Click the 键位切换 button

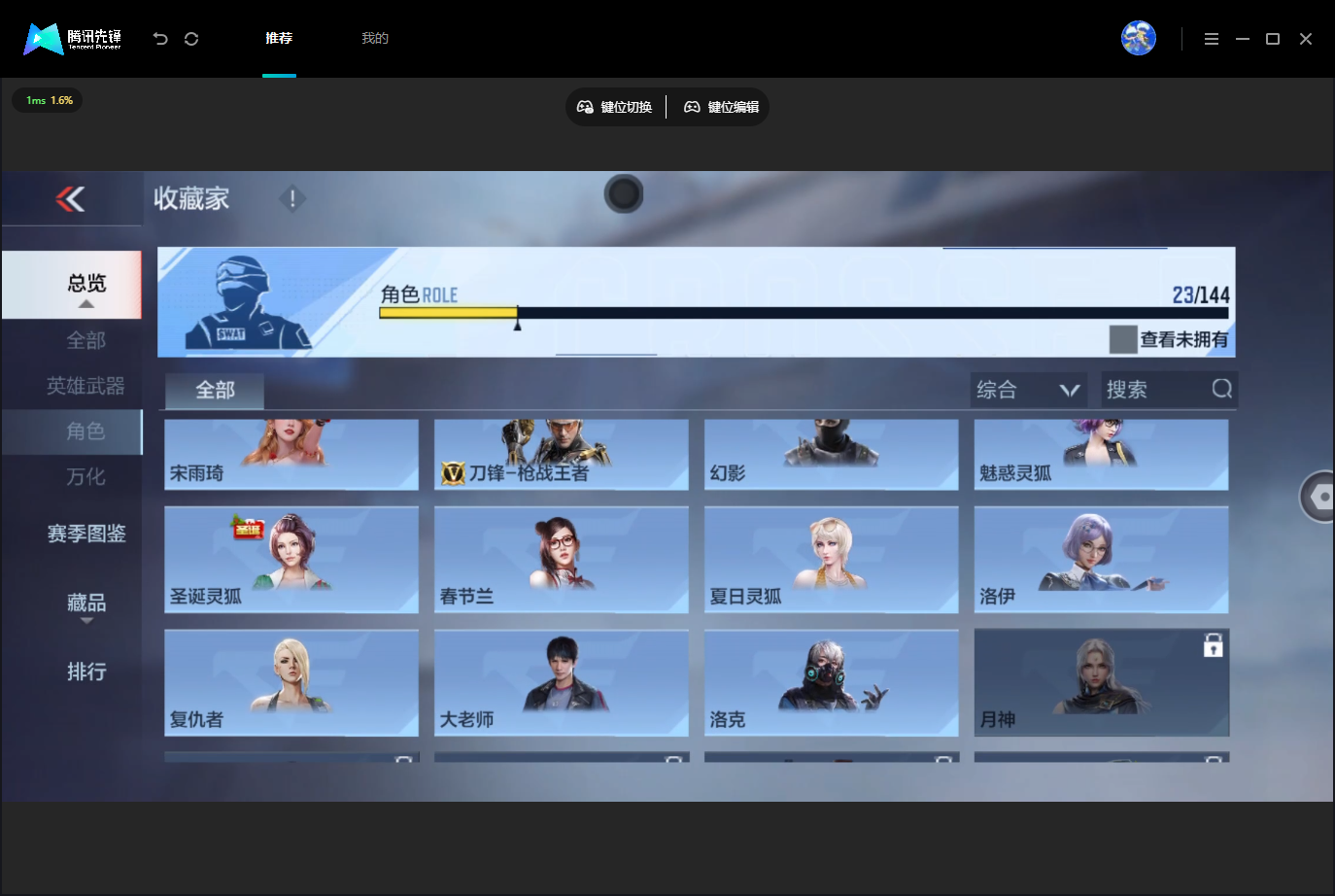[615, 107]
